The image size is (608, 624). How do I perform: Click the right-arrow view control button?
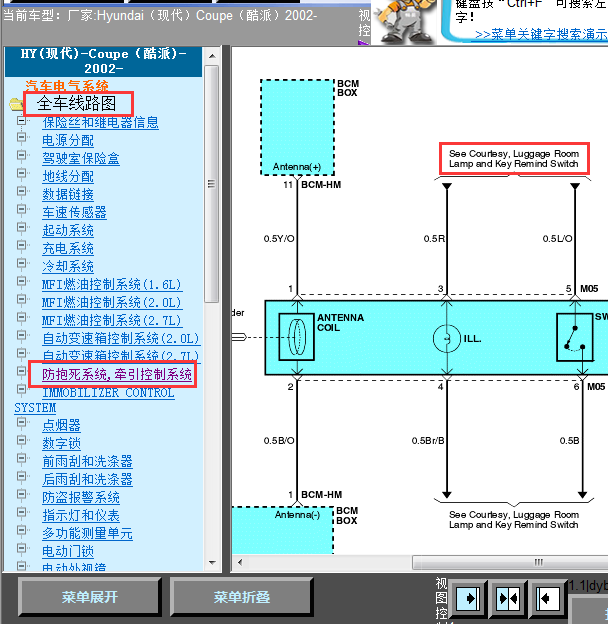click(470, 598)
